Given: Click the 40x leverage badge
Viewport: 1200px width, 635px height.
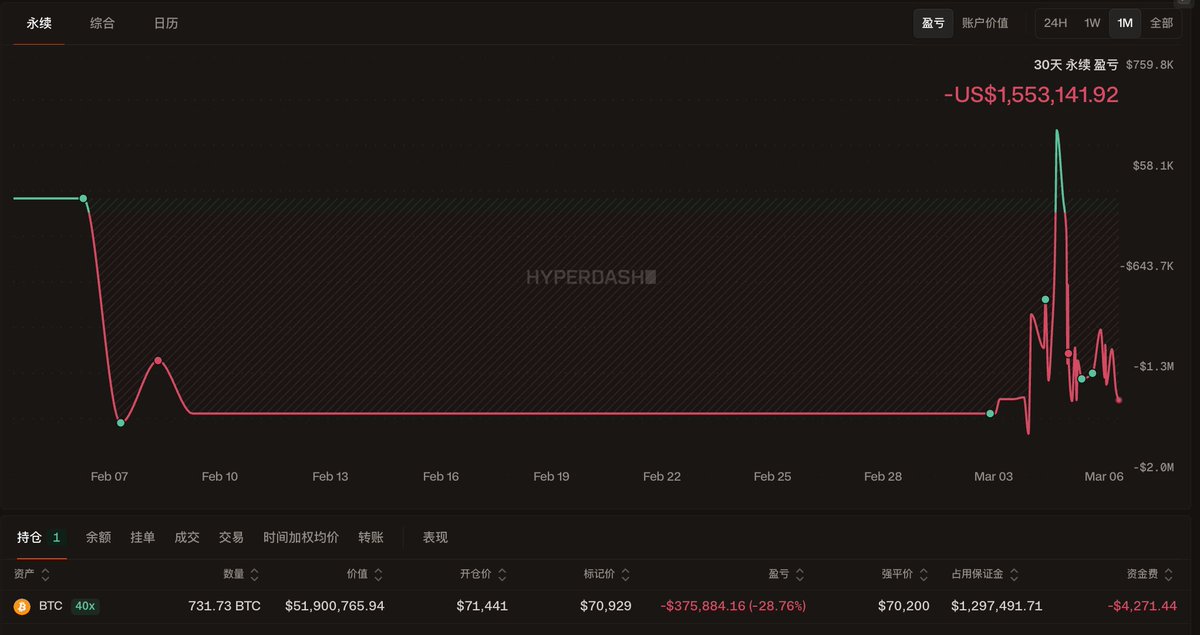Looking at the screenshot, I should (85, 606).
